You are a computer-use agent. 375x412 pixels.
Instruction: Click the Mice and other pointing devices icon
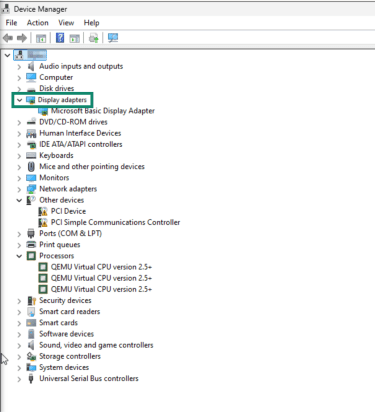point(31,167)
